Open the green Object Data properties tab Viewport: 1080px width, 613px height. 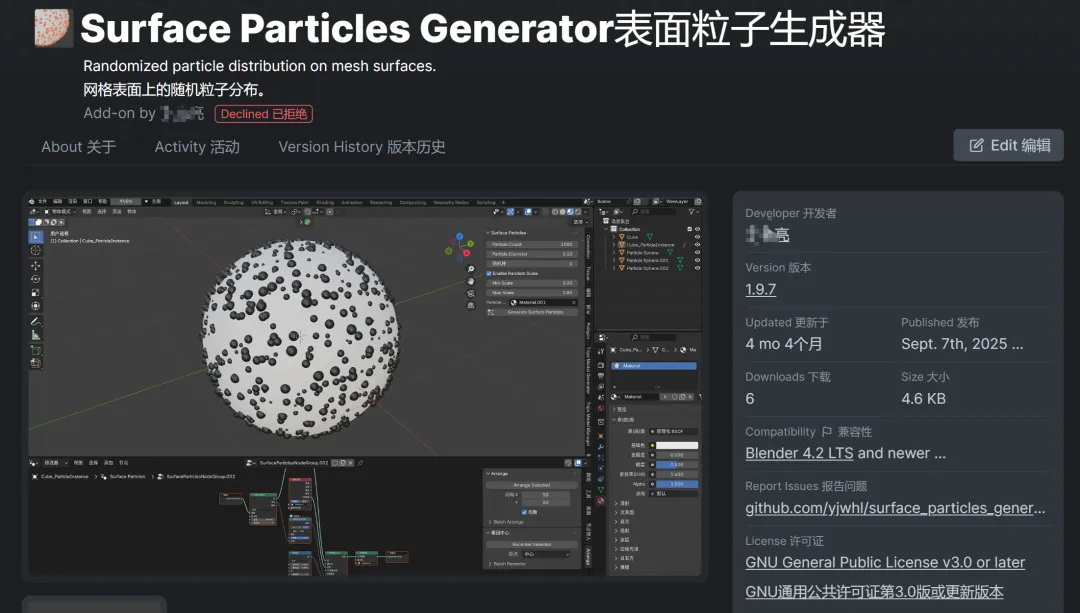pos(601,490)
